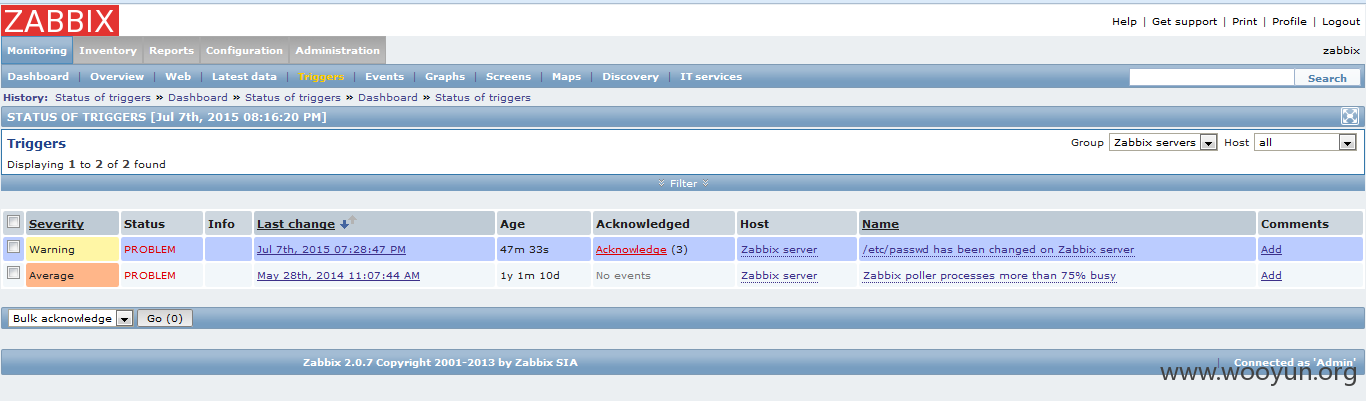Open IT services submenu
Image resolution: width=1366 pixels, height=401 pixels.
[x=711, y=76]
